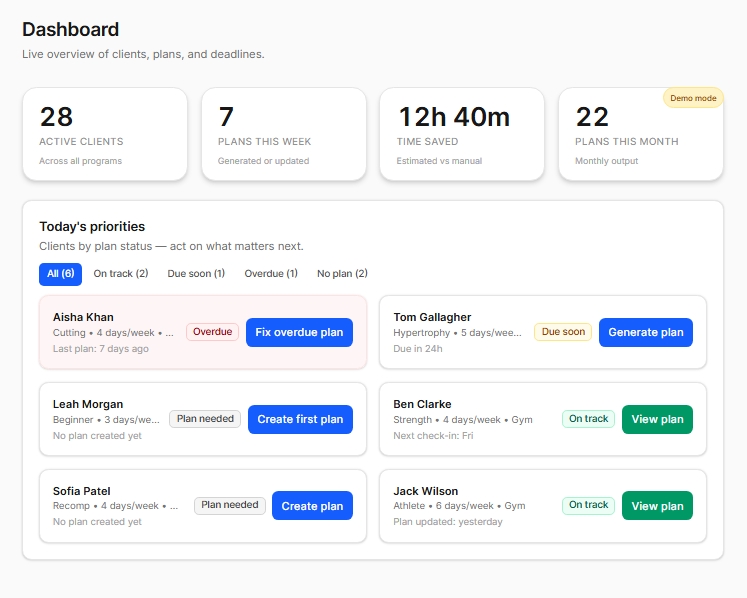747x598 pixels.
Task: Filter by Due soon (1) tab
Action: pyautogui.click(x=196, y=273)
